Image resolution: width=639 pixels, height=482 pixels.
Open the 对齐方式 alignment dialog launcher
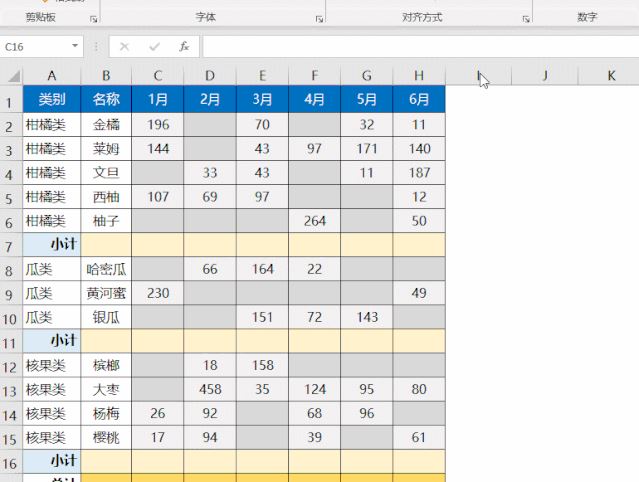(525, 19)
